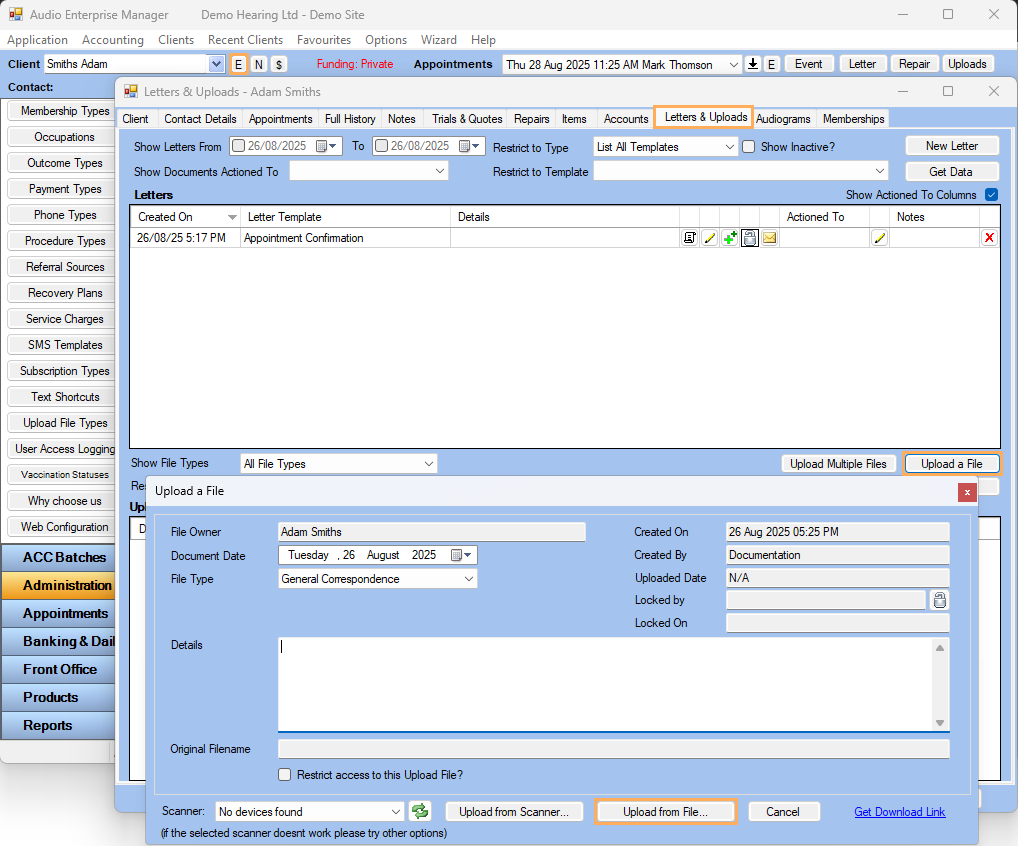Click the green refresh scanner icon

(x=421, y=812)
